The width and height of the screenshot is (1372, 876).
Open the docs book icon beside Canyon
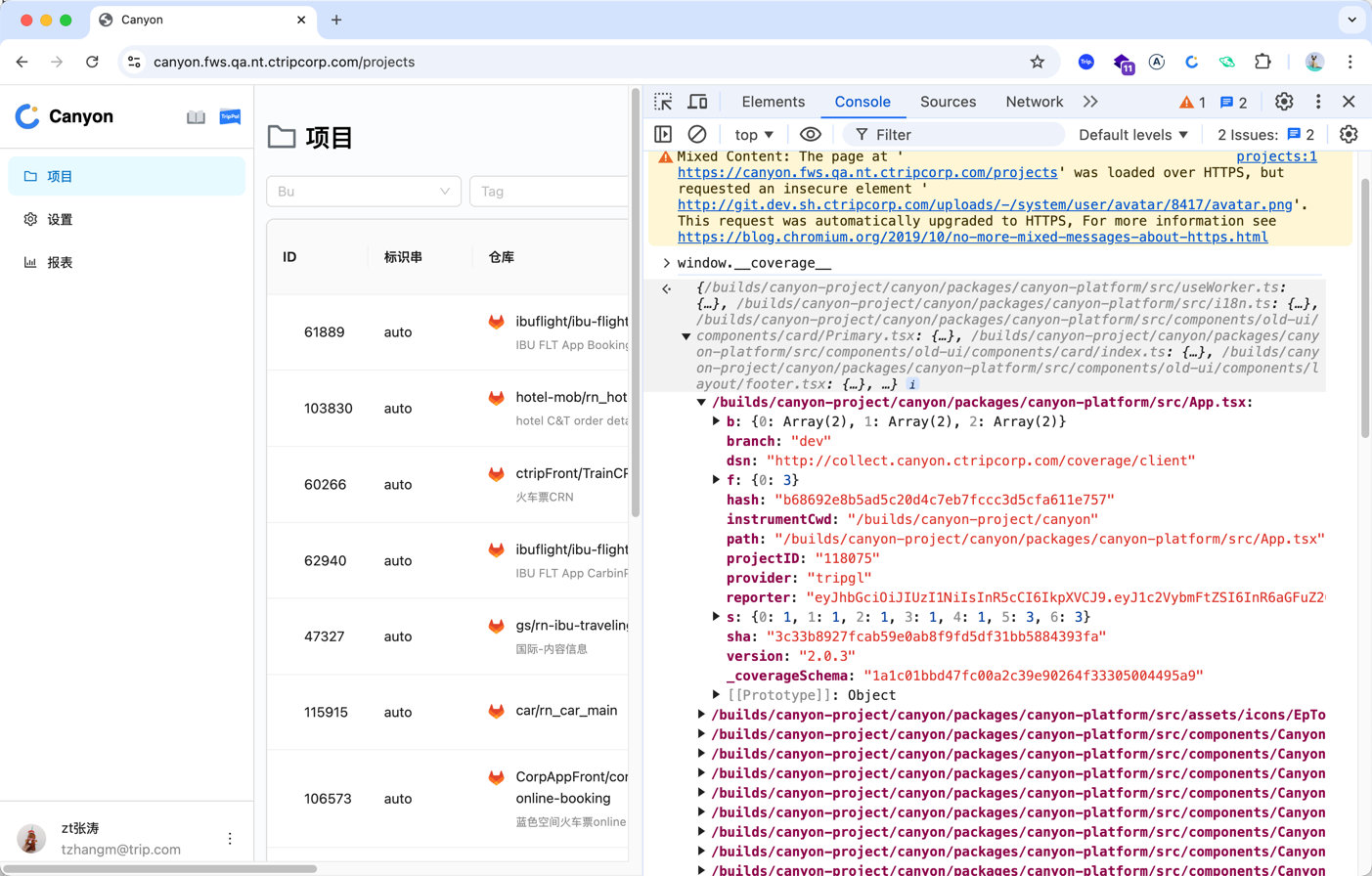tap(196, 117)
